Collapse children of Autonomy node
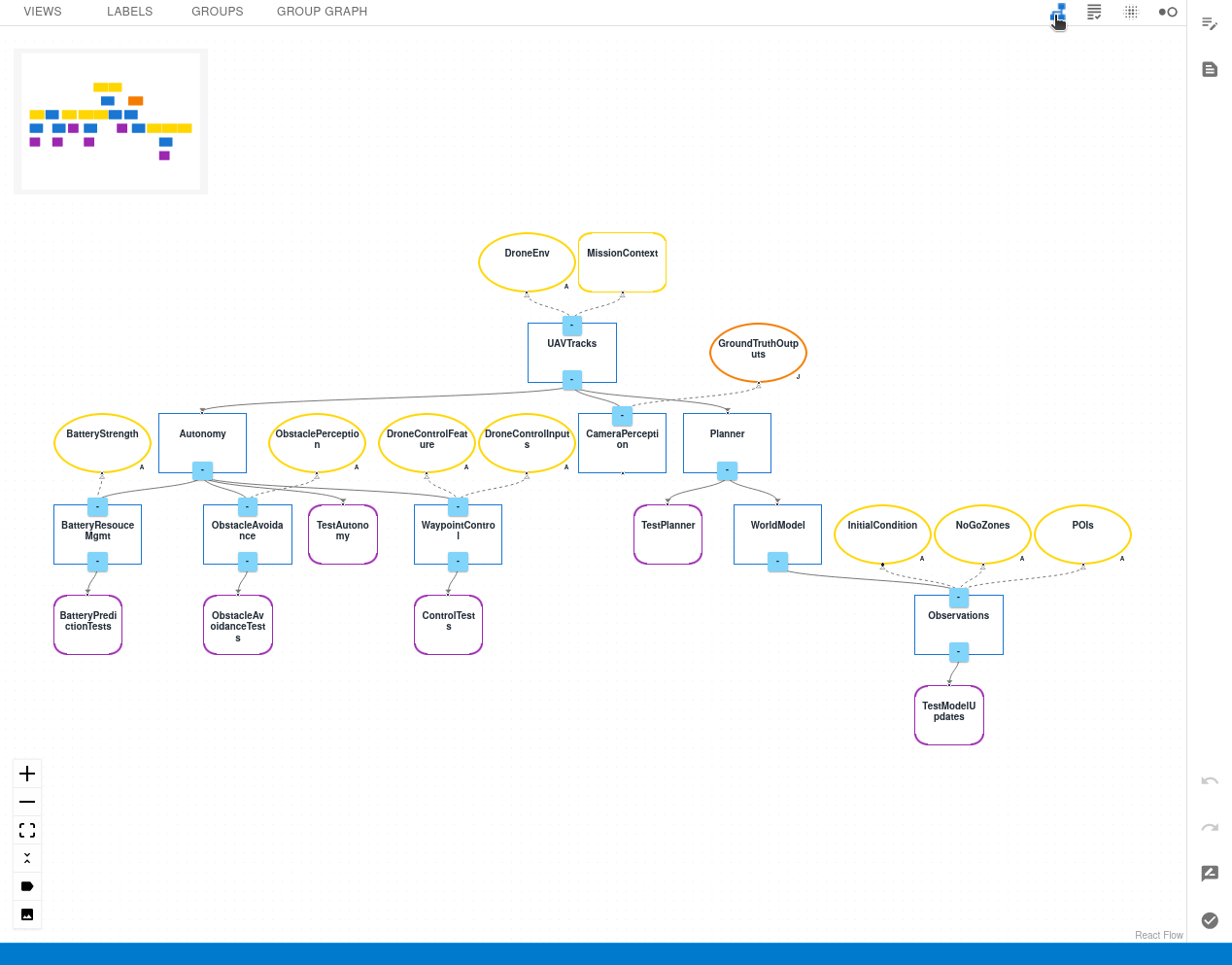Image resolution: width=1232 pixels, height=965 pixels. tap(202, 470)
